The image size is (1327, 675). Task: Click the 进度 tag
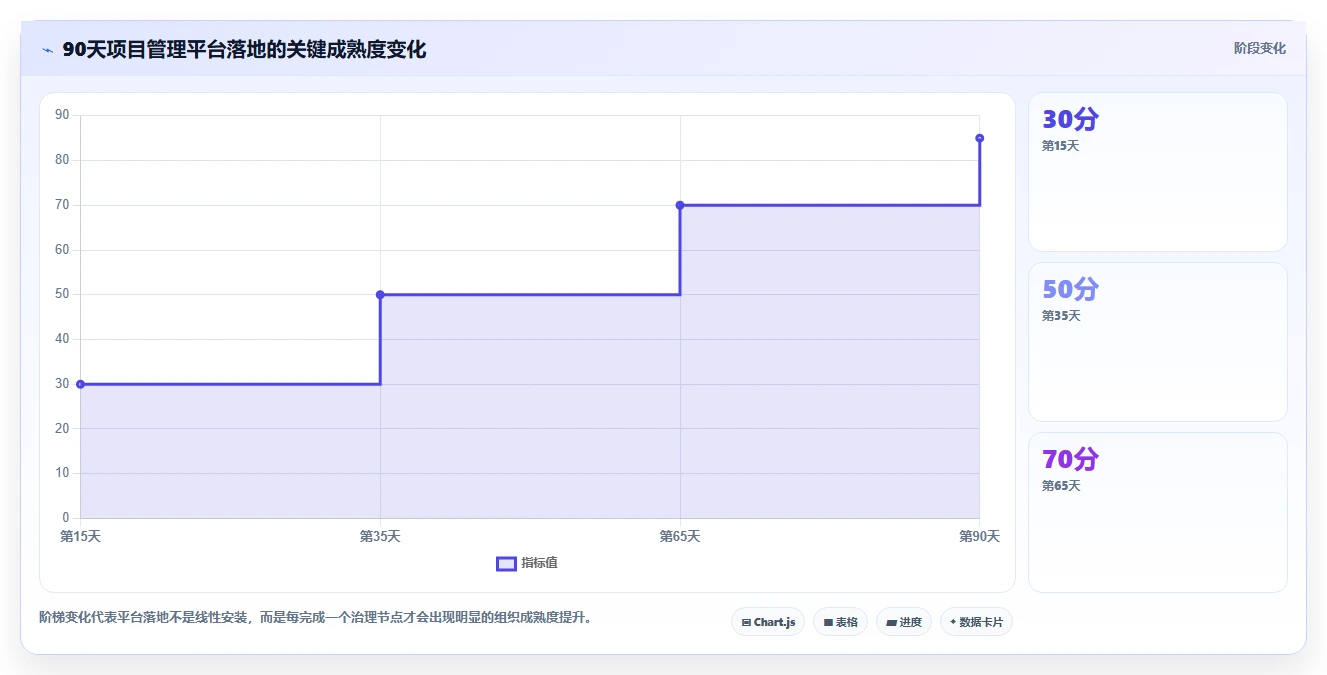point(904,622)
